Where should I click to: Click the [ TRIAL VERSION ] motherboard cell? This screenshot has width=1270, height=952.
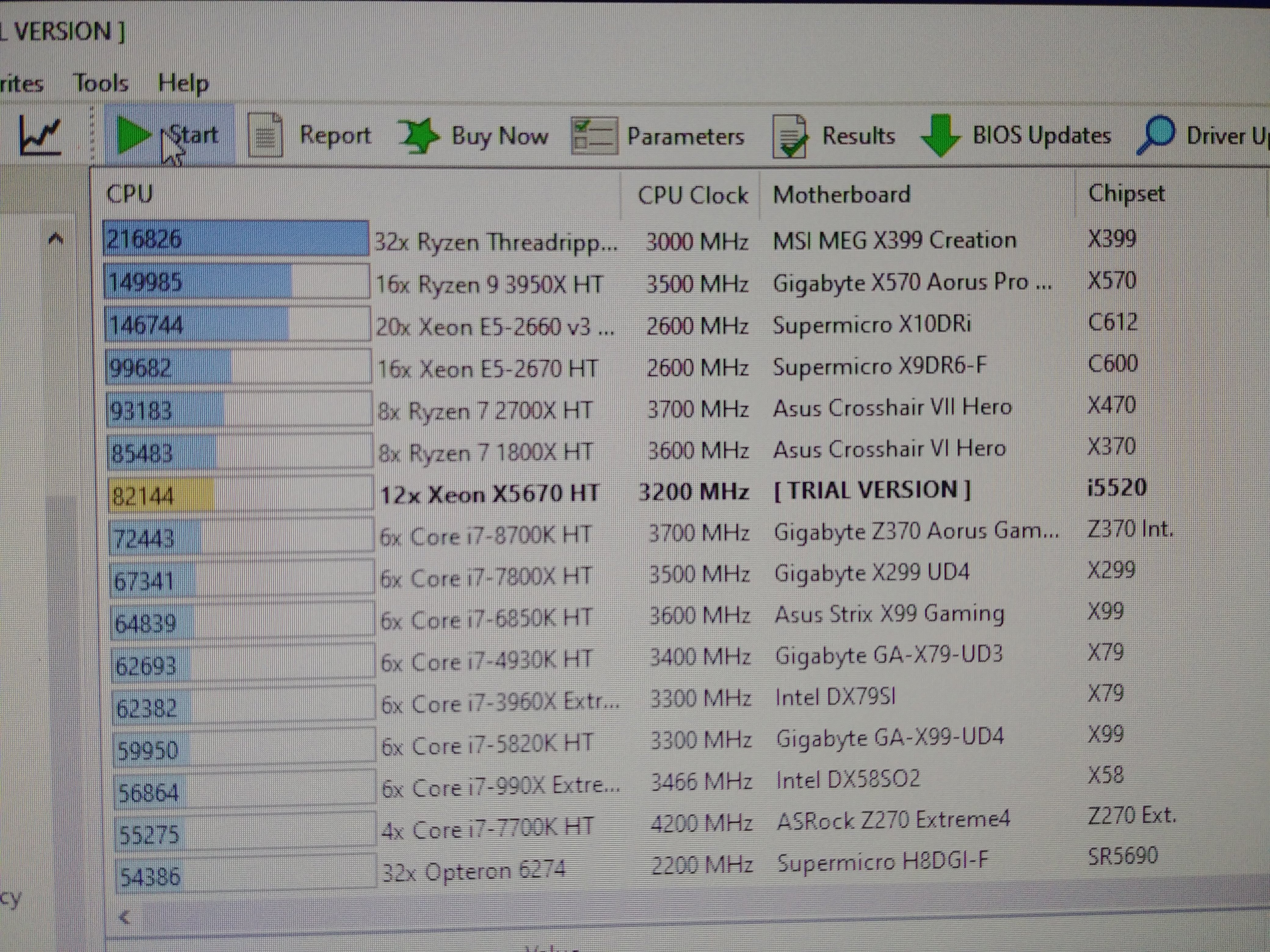pos(872,491)
